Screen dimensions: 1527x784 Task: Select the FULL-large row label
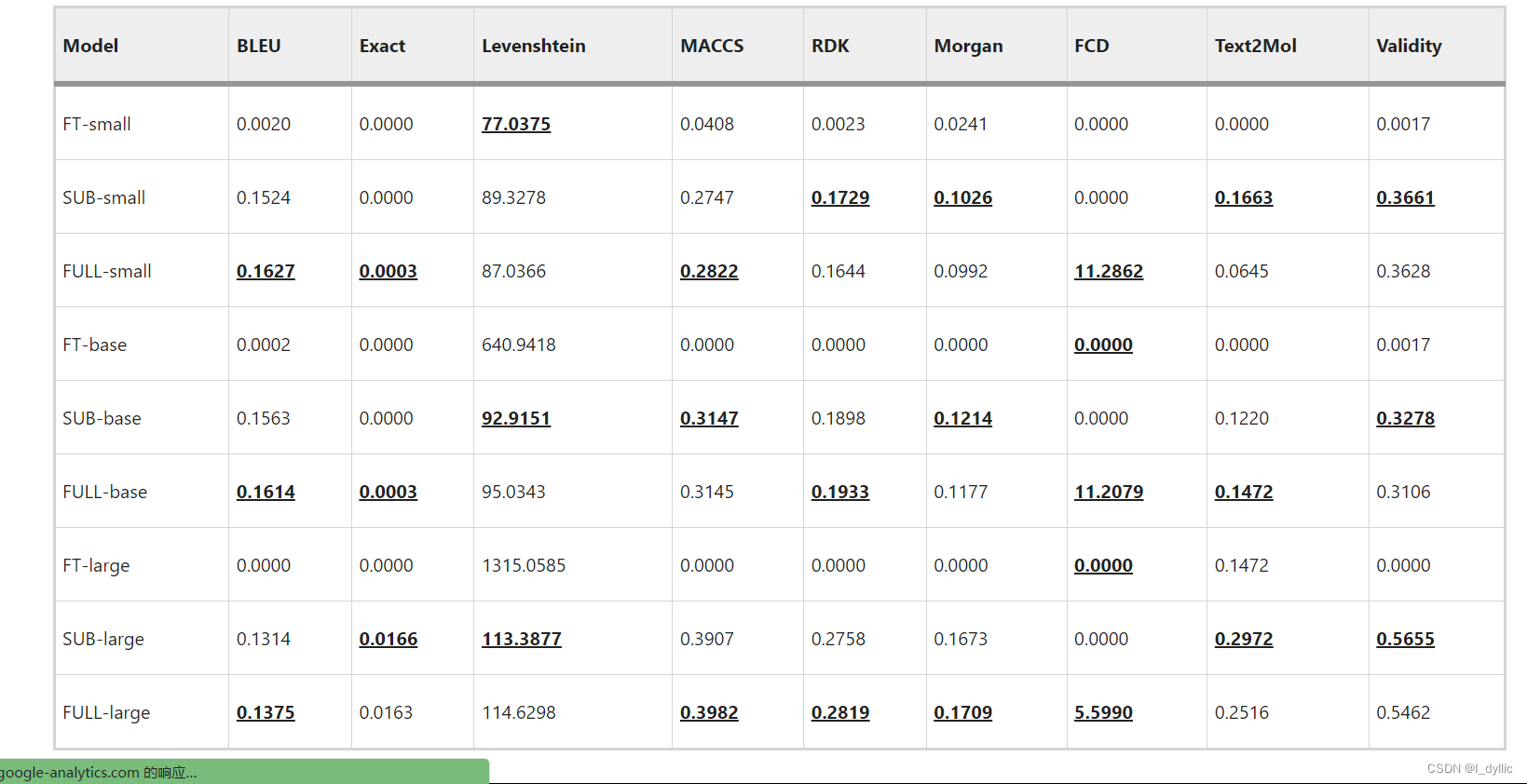[x=106, y=712]
